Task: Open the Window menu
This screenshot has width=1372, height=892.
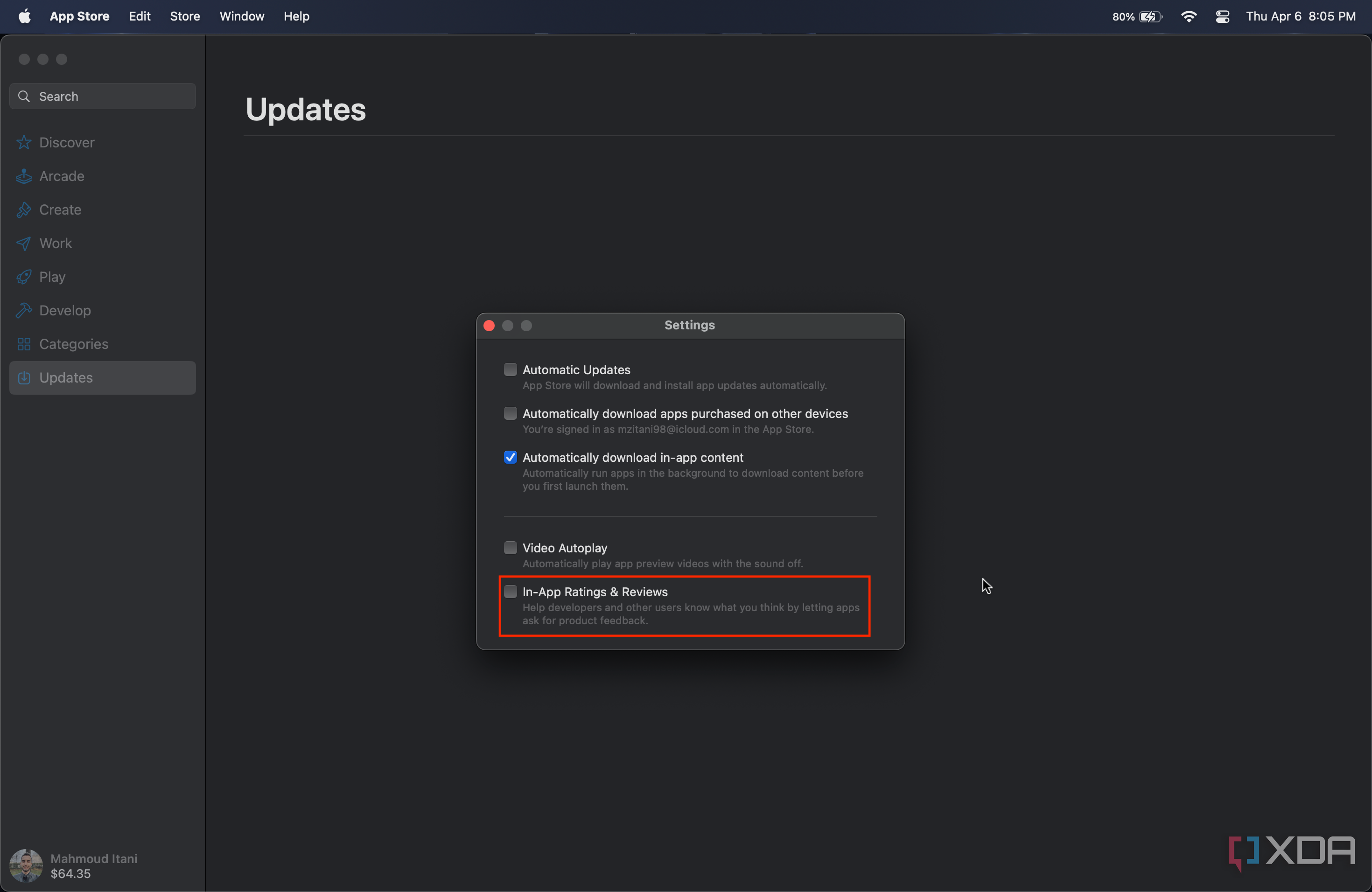Action: tap(242, 16)
